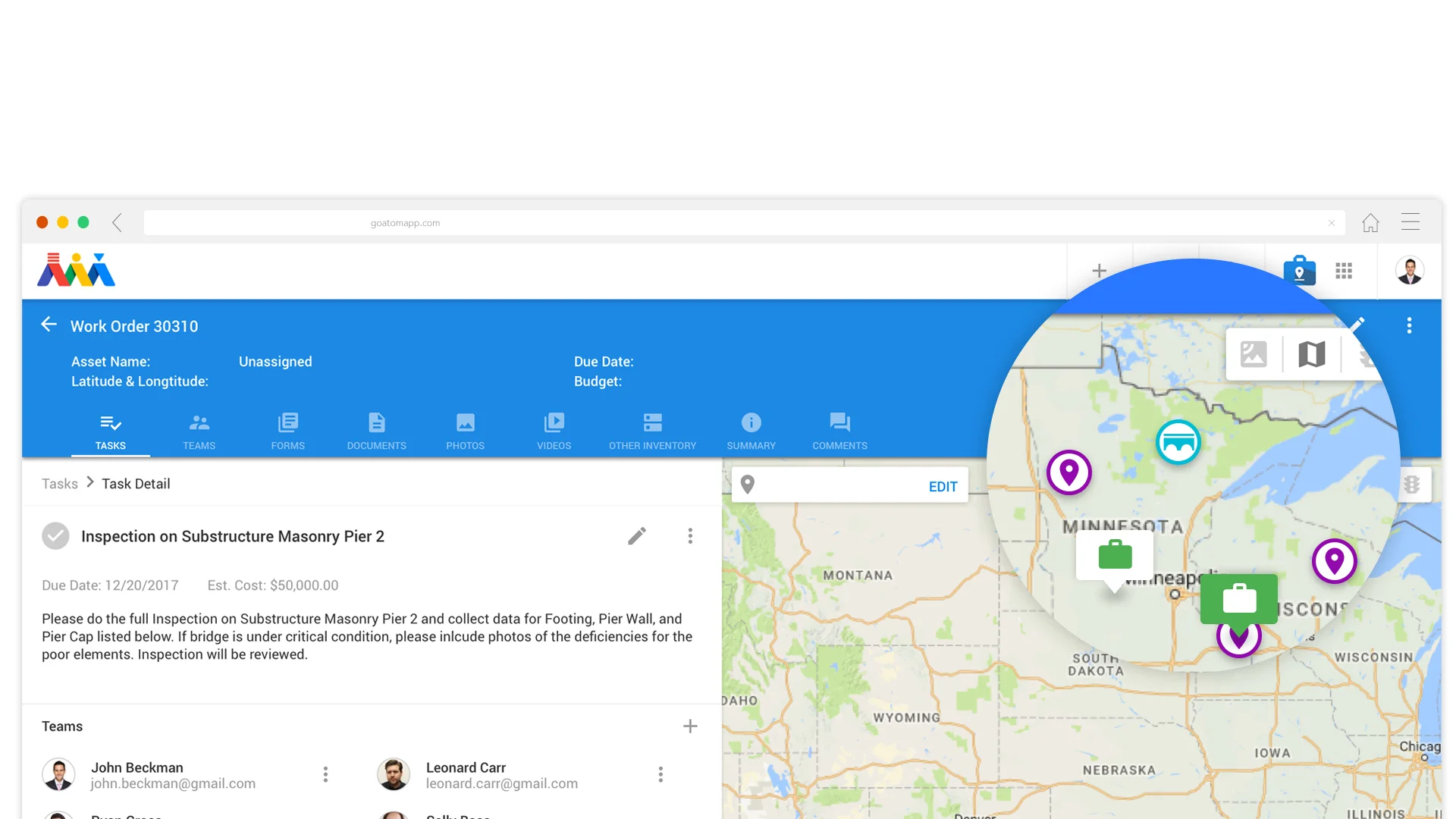Click Tasks breadcrumb link
This screenshot has height=819, width=1456.
coord(60,484)
